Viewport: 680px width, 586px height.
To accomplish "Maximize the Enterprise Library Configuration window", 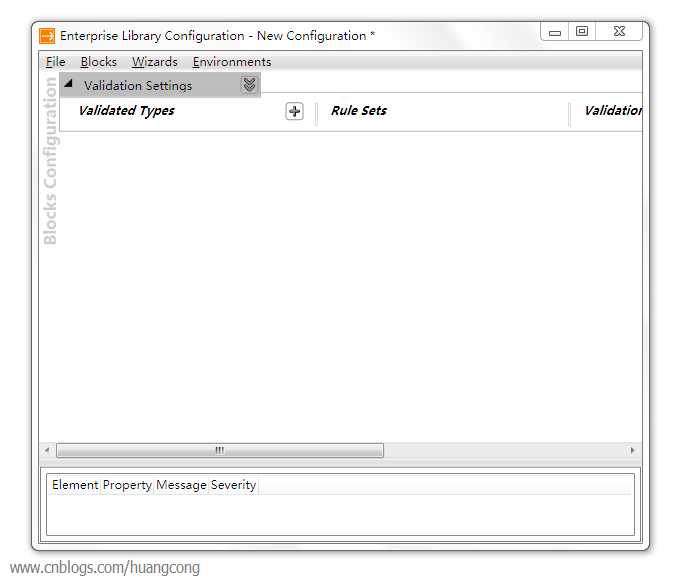I will [582, 31].
